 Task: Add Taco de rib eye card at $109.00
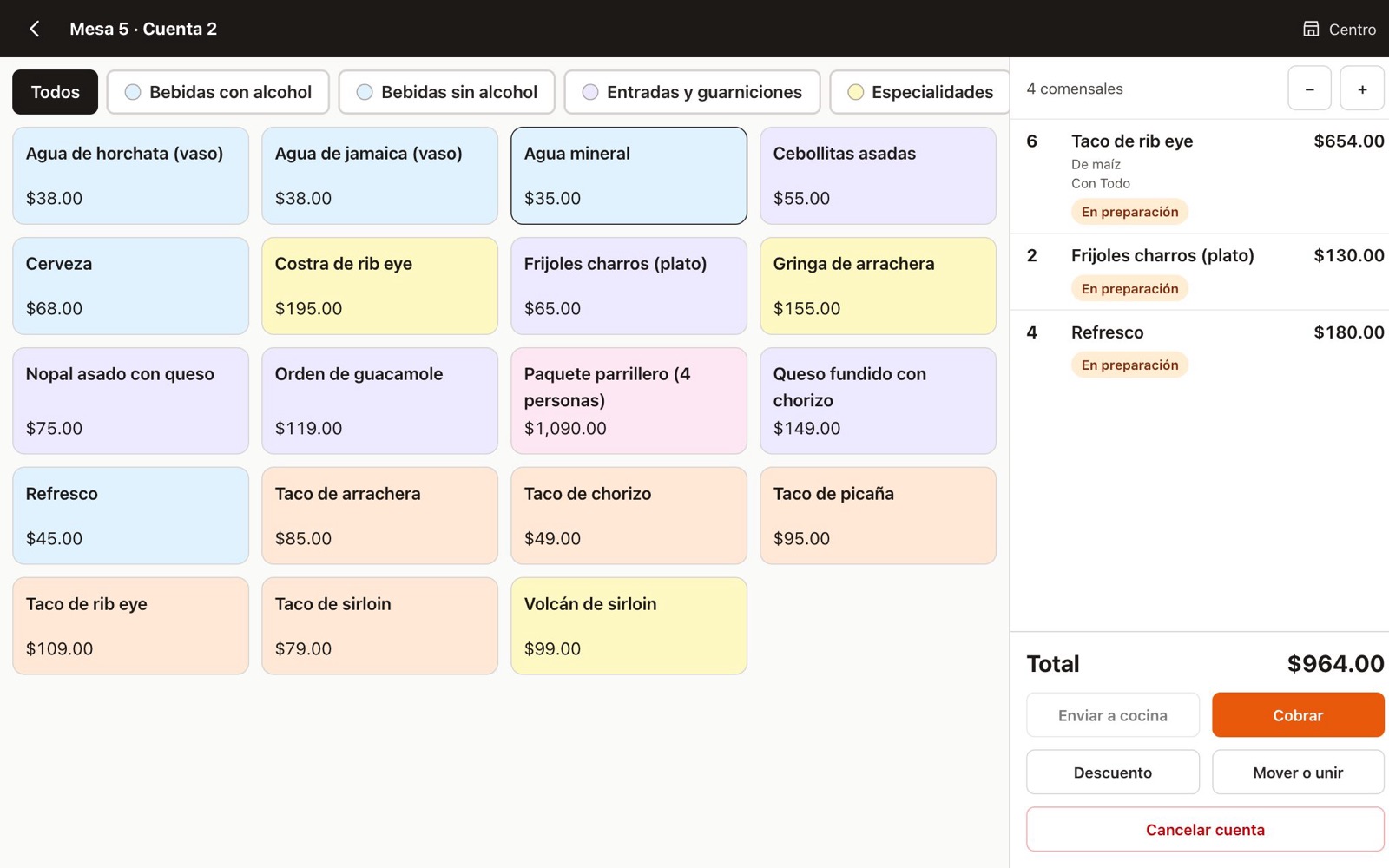pos(130,626)
